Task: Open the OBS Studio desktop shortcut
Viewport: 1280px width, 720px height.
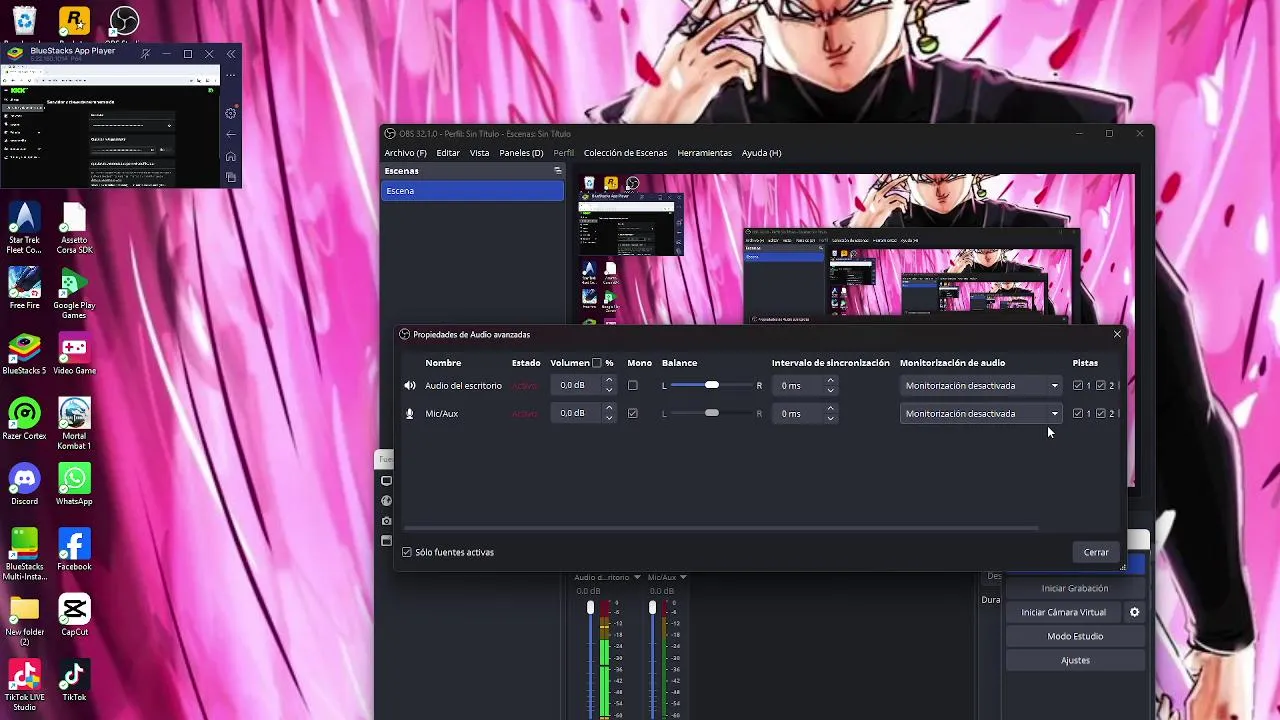Action: coord(124,20)
